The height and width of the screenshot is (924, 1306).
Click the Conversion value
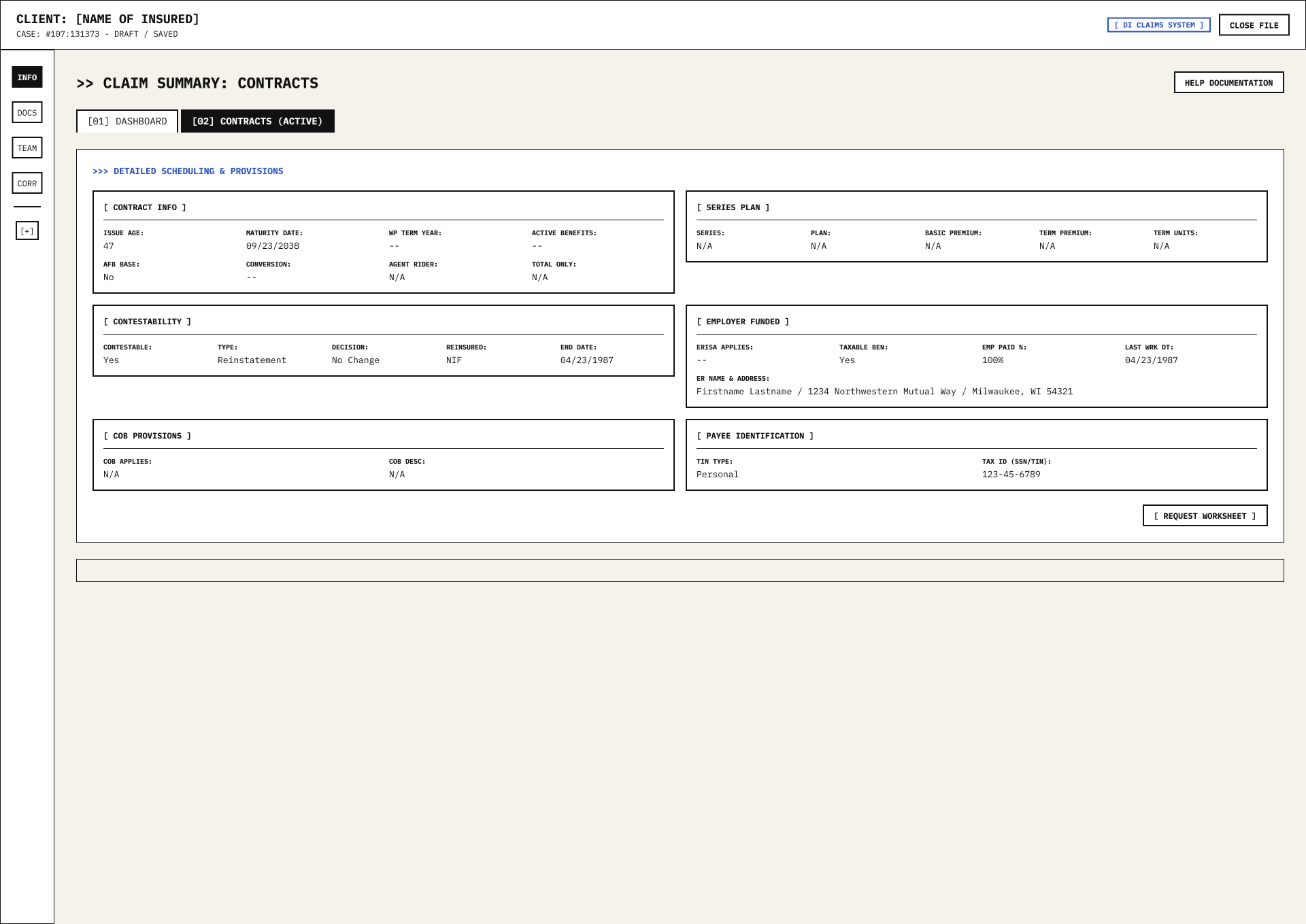(x=252, y=277)
